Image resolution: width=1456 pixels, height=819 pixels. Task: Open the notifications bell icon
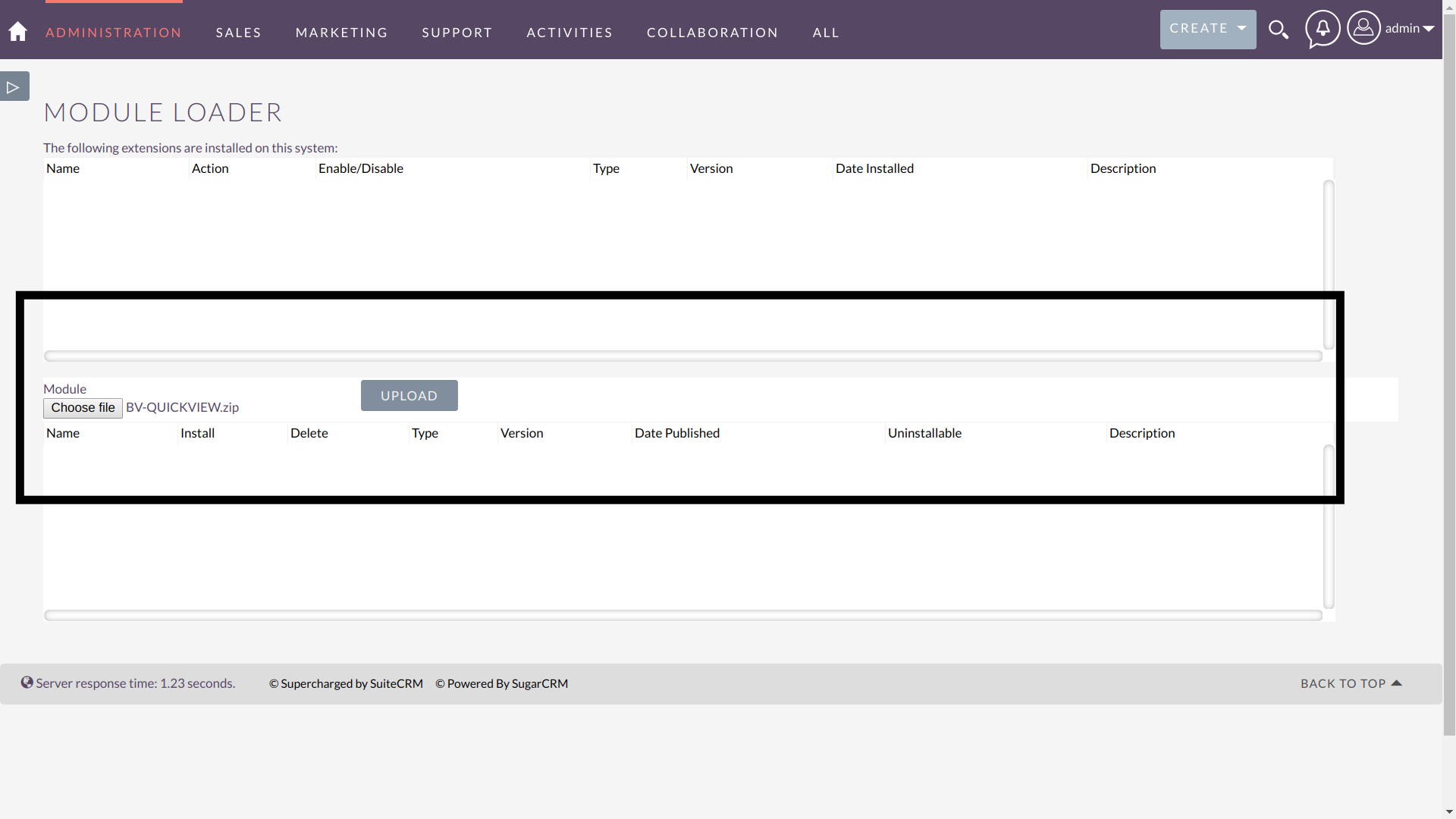coord(1323,29)
